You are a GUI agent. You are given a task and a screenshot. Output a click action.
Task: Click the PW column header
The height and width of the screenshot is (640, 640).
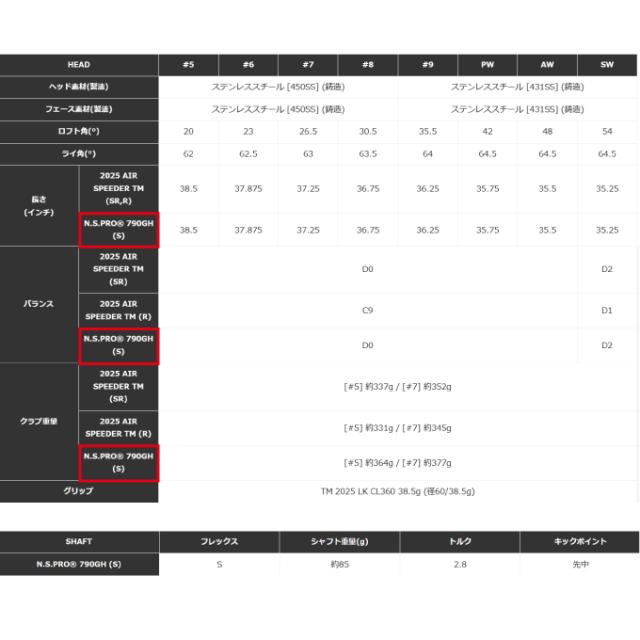click(487, 65)
